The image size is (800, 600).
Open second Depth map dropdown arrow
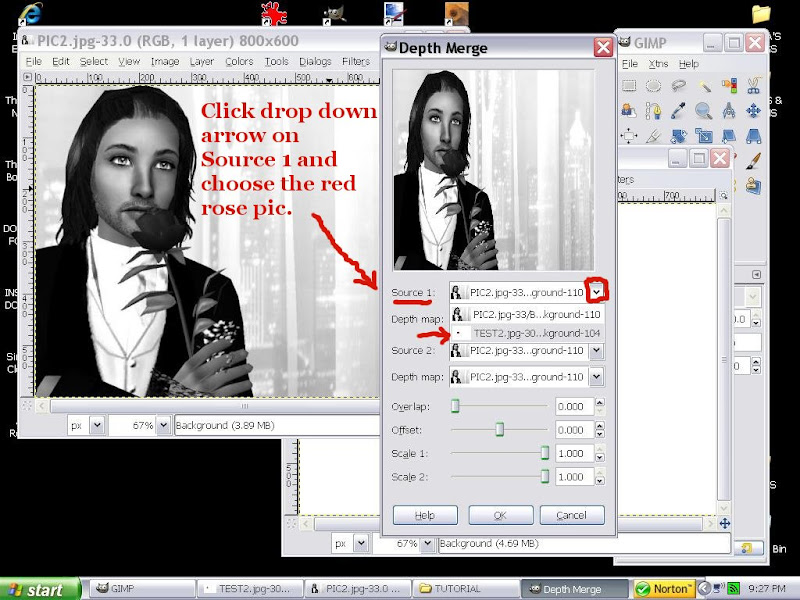point(596,377)
